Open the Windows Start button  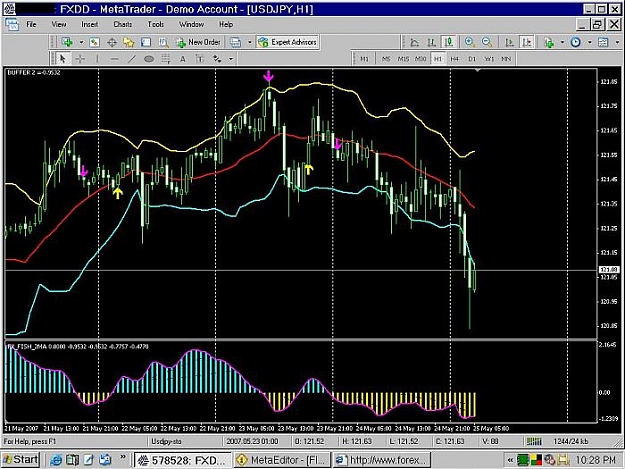point(21,460)
